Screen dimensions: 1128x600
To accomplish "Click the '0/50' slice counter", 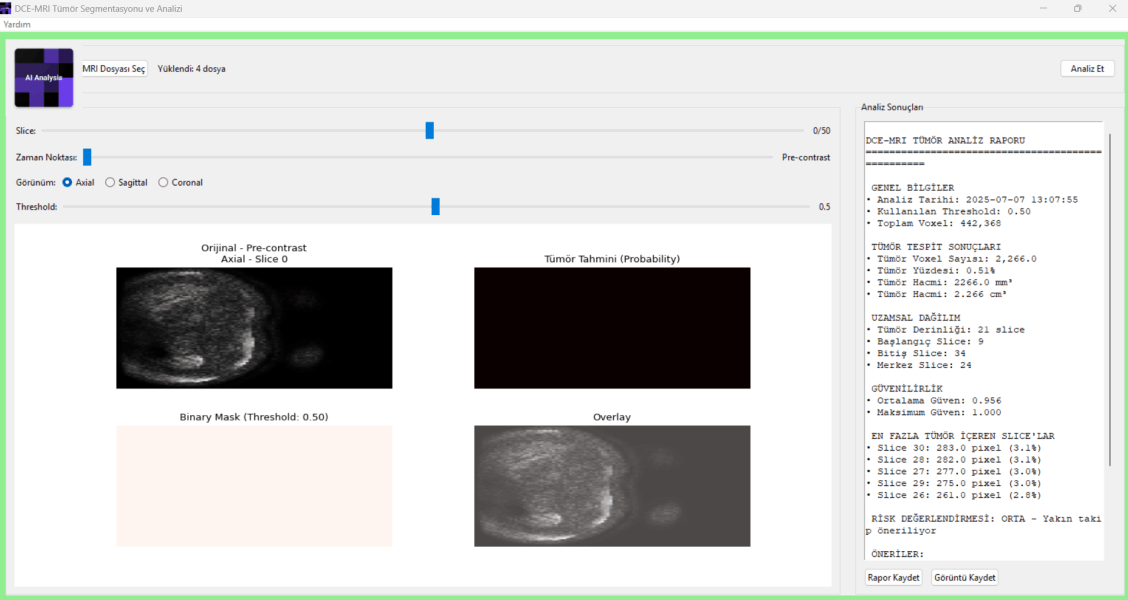I will pos(822,131).
